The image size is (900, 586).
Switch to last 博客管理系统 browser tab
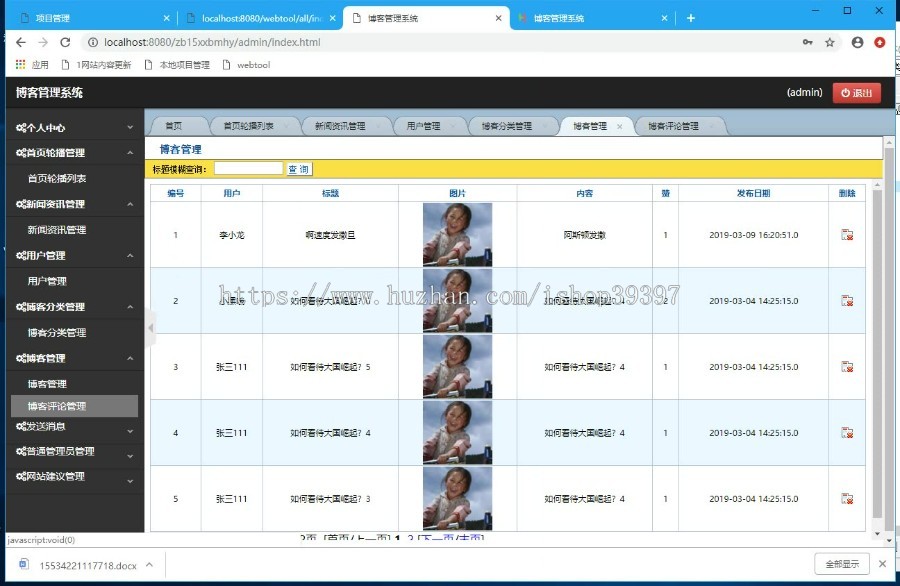coord(591,18)
